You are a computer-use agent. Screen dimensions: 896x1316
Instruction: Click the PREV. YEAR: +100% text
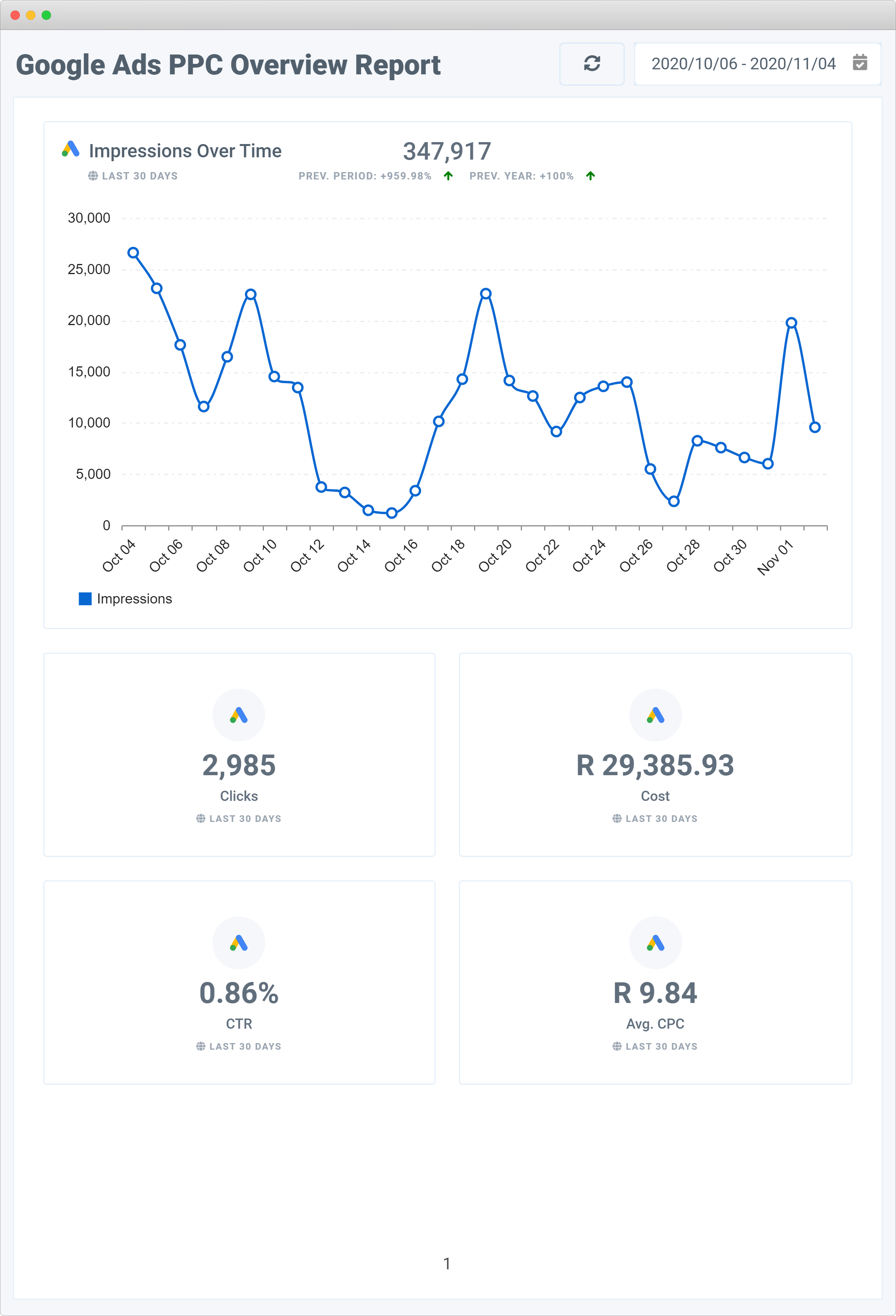pos(521,176)
